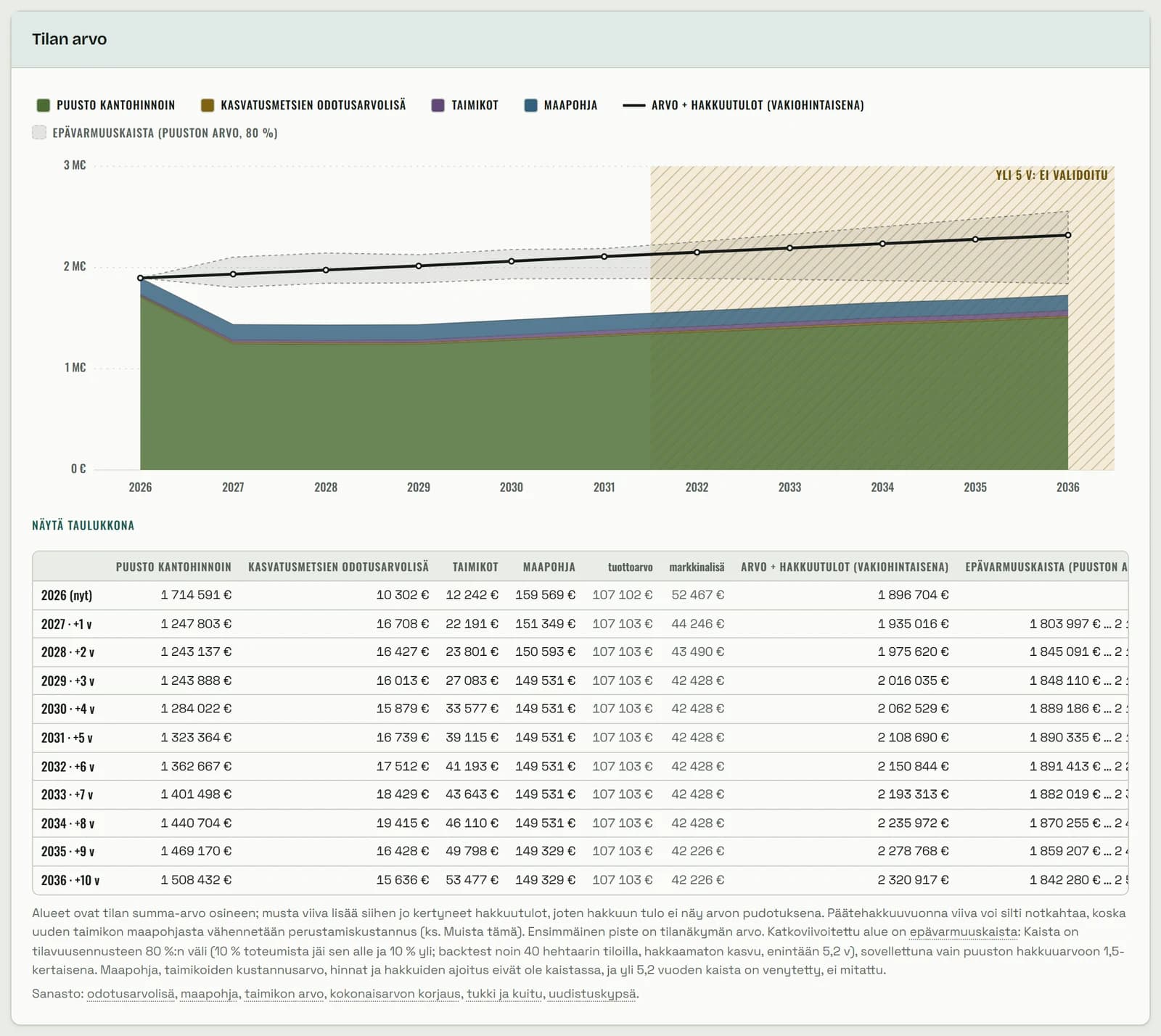The image size is (1161, 1036).
Task: Click the Tilan arvo panel title
Action: click(x=69, y=39)
